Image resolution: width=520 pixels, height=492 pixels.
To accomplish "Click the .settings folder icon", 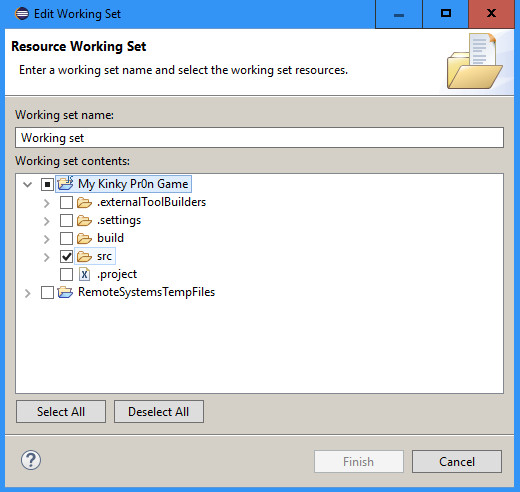I will 84,220.
